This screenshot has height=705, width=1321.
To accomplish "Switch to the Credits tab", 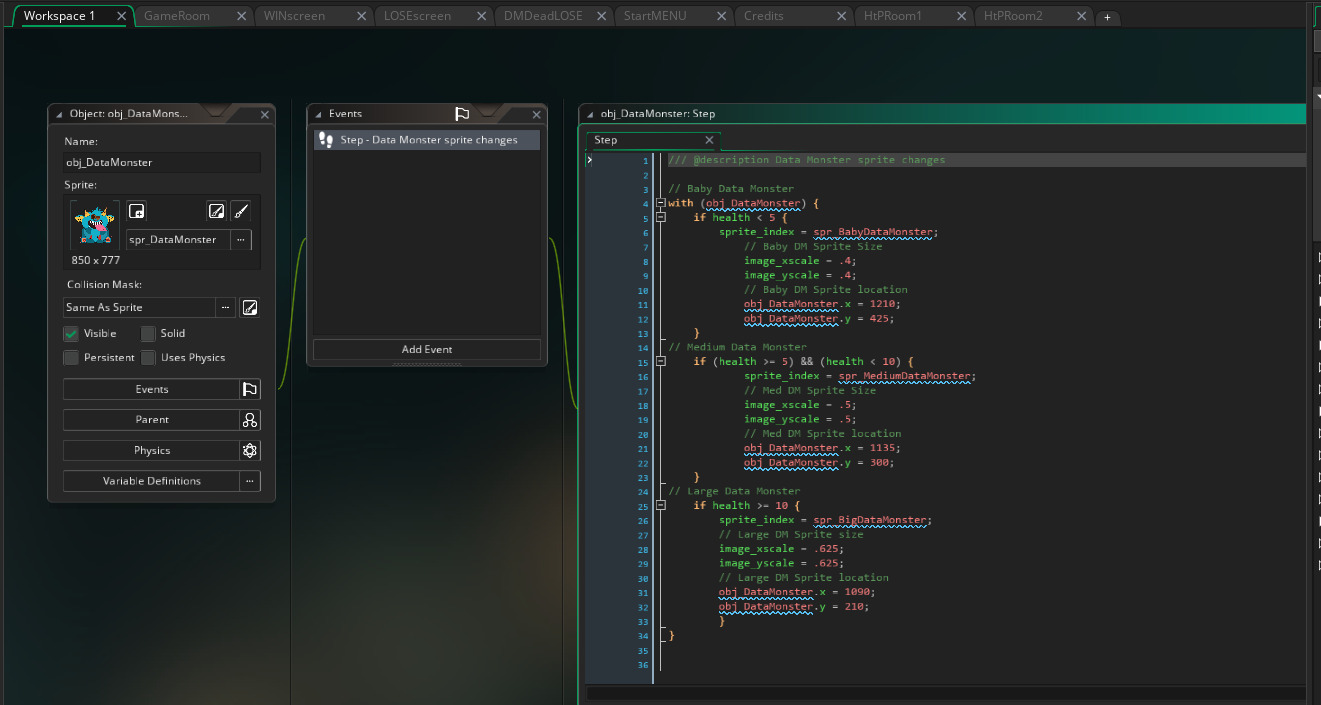I will coord(764,16).
